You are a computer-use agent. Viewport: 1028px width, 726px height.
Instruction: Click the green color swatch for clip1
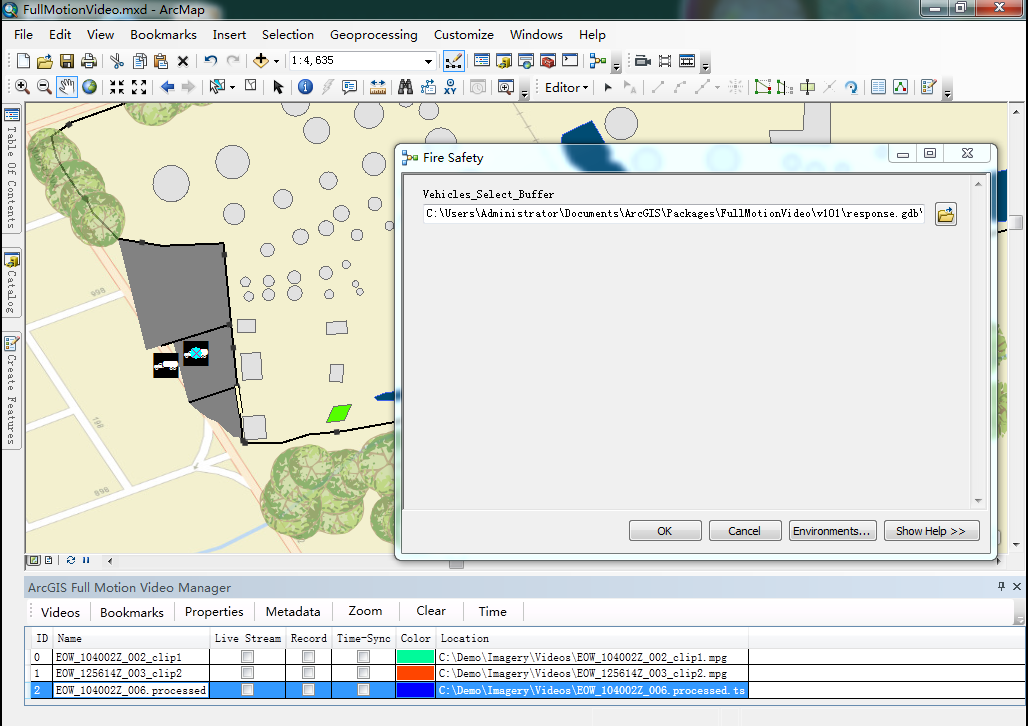pos(416,656)
